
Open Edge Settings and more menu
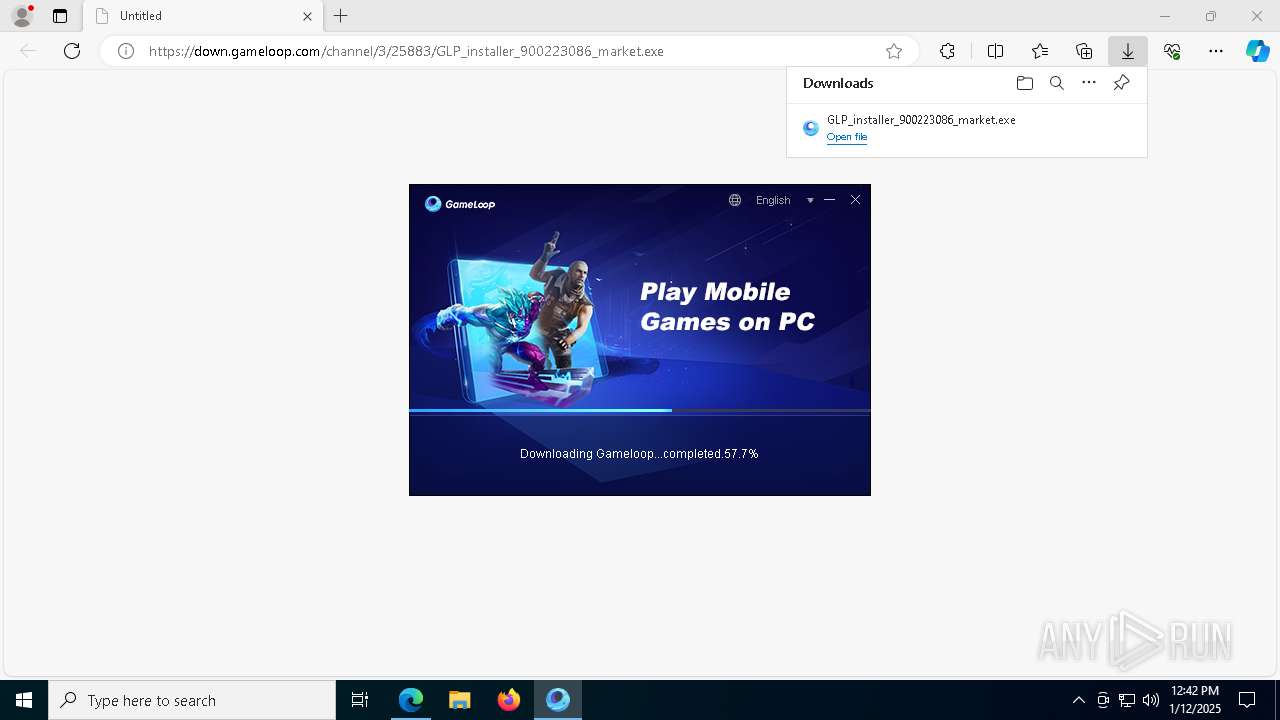(1216, 51)
